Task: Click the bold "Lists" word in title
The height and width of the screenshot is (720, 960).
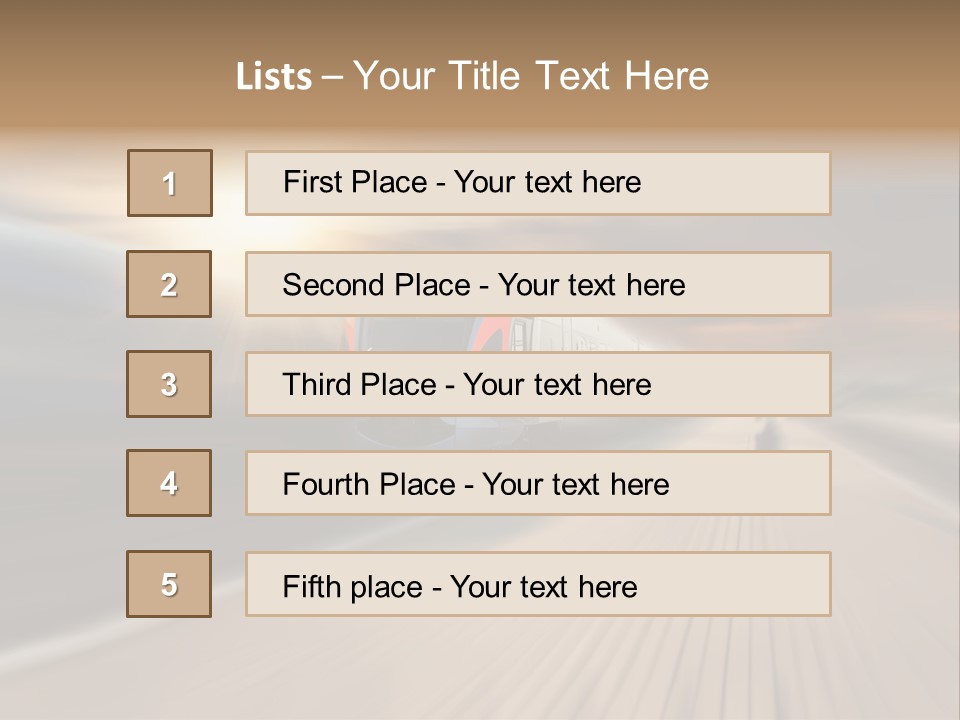Action: [273, 77]
